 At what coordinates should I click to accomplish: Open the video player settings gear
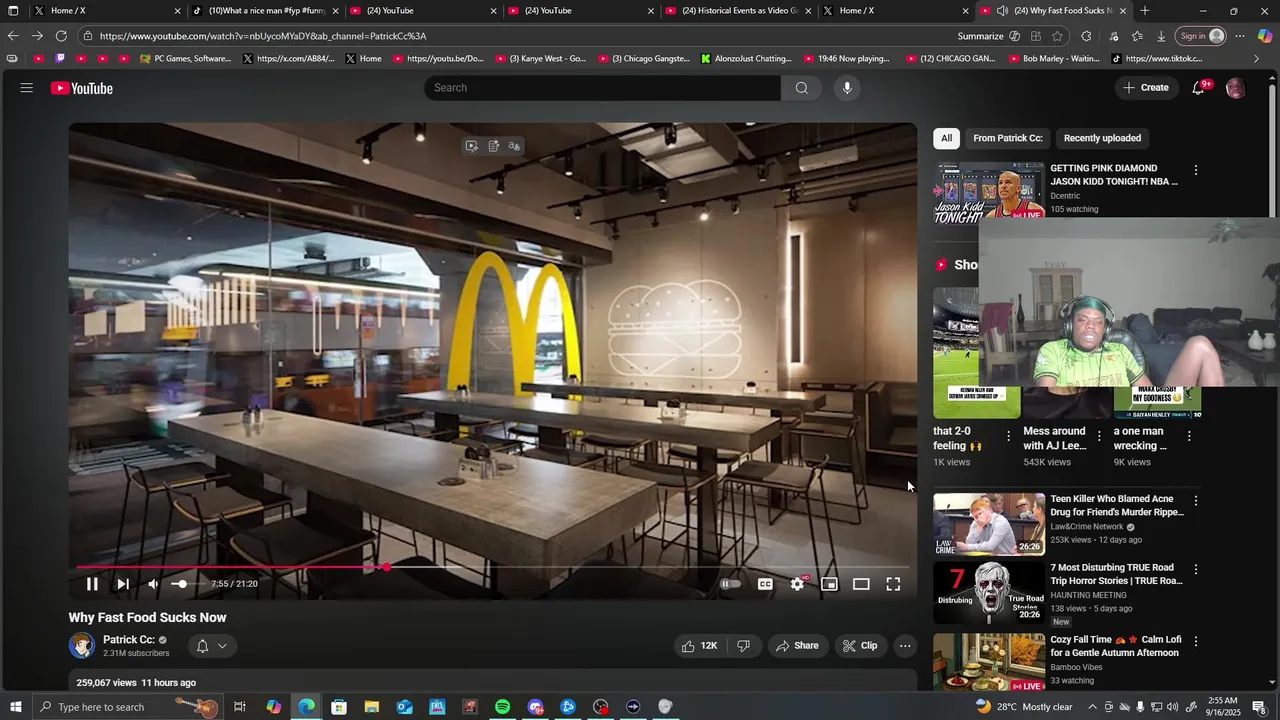tap(797, 584)
